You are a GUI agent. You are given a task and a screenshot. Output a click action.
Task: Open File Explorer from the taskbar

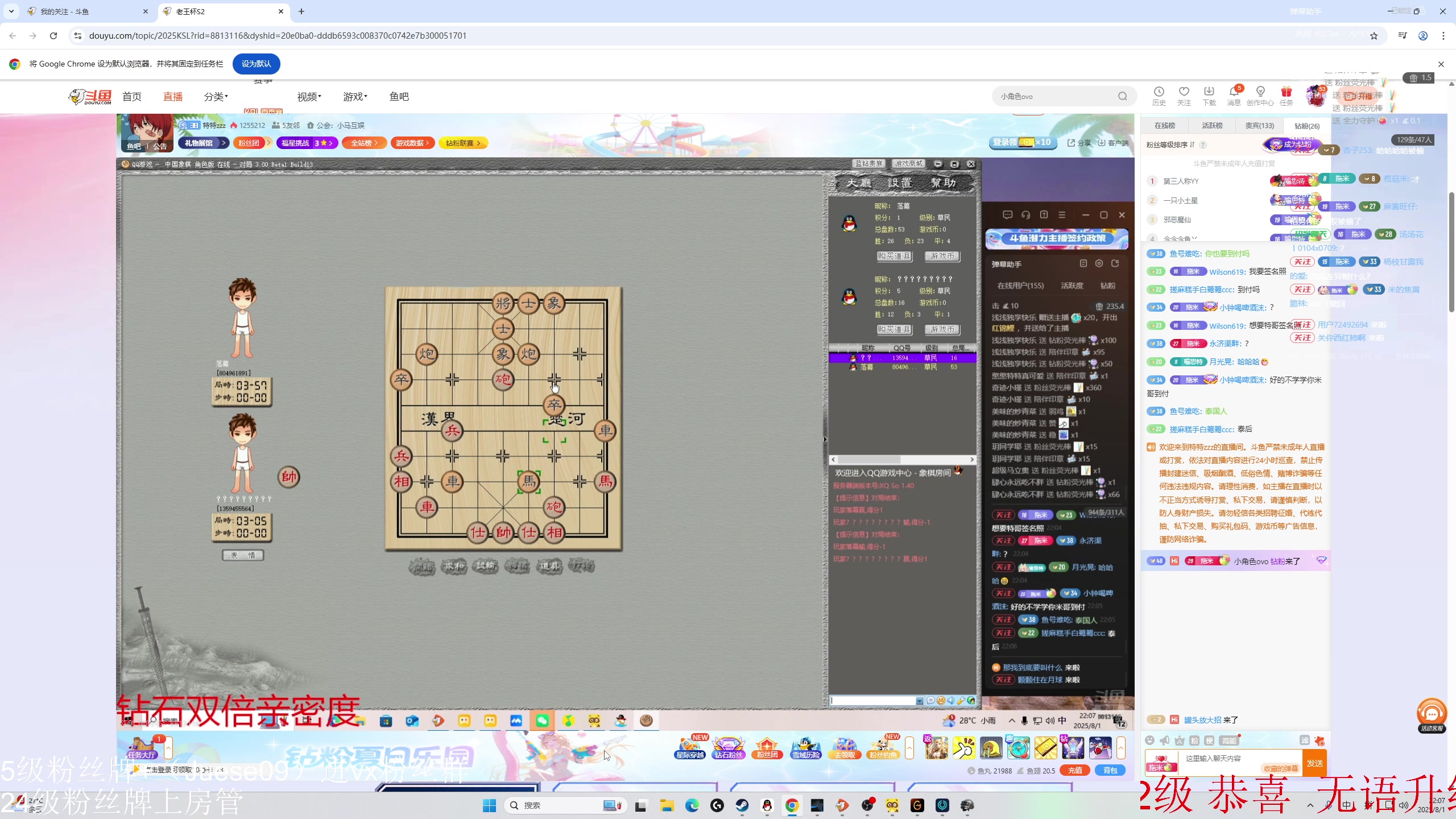coord(667,805)
